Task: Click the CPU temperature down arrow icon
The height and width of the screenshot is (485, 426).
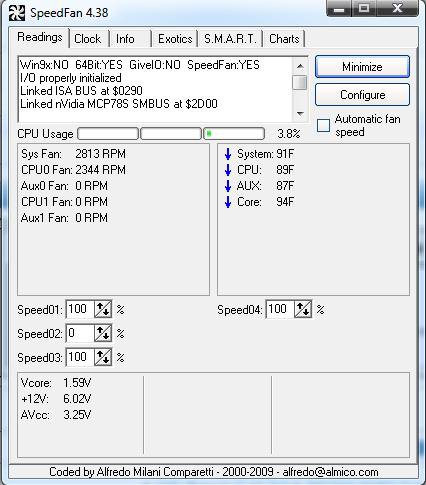Action: [228, 170]
